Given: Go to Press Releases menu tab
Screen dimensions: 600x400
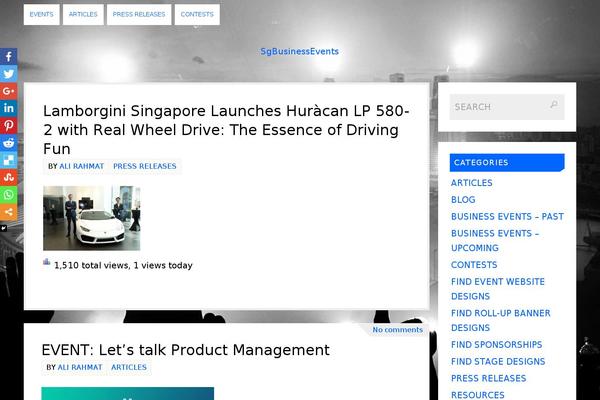Looking at the screenshot, I should 139,15.
